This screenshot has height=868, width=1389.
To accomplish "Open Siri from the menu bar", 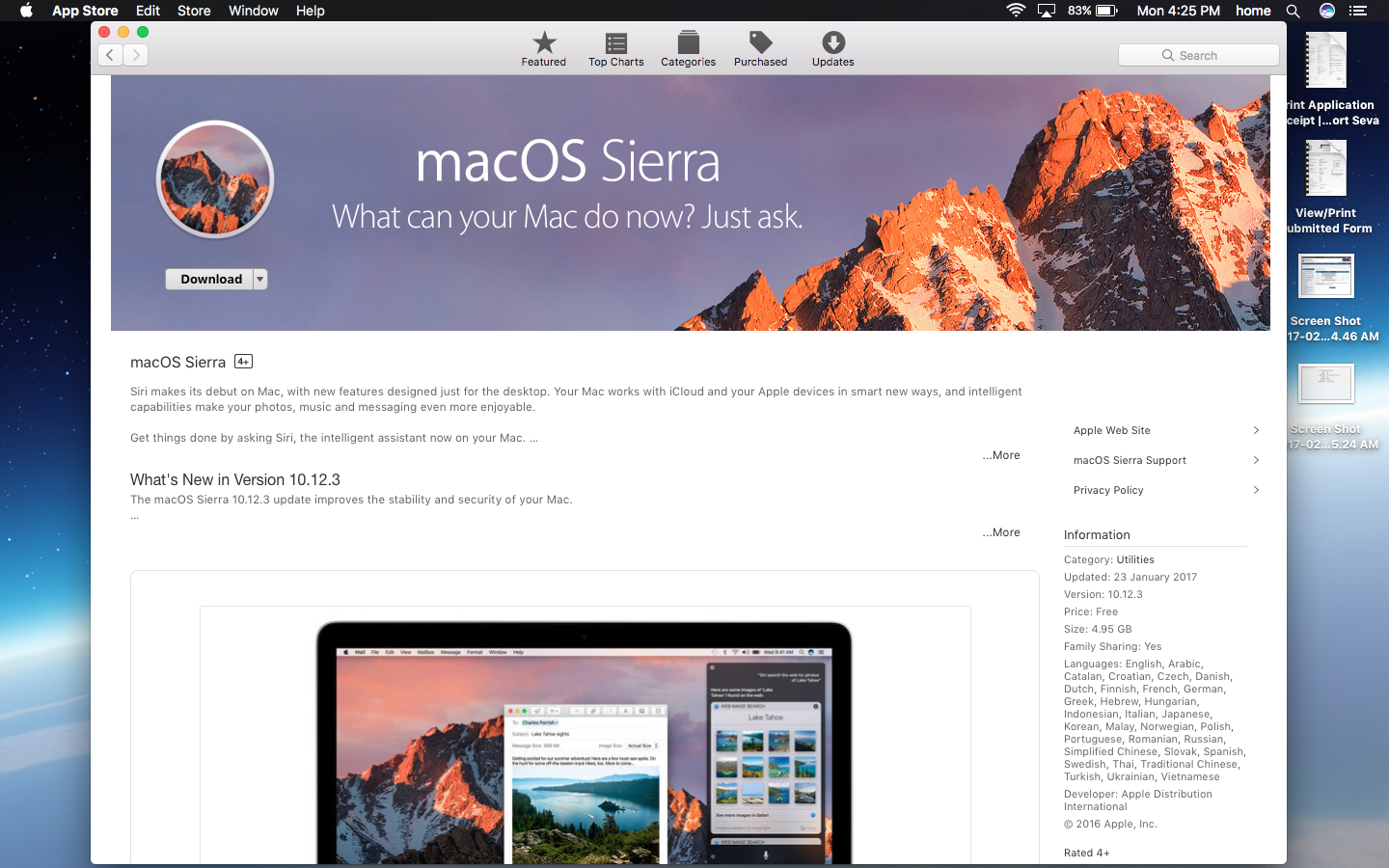I will [1327, 11].
